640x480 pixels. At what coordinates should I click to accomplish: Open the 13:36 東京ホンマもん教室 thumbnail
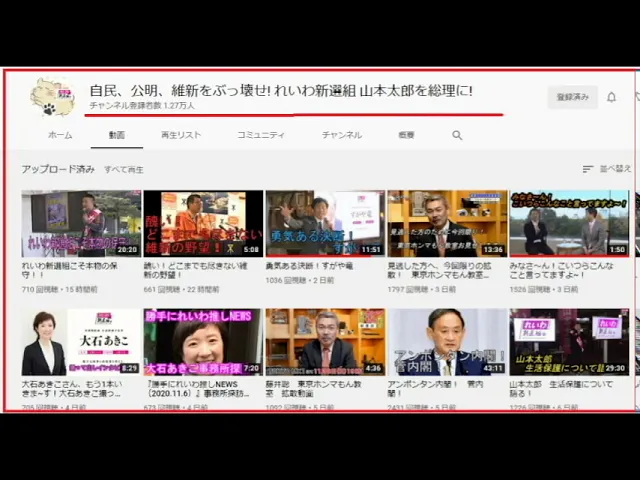tap(447, 224)
